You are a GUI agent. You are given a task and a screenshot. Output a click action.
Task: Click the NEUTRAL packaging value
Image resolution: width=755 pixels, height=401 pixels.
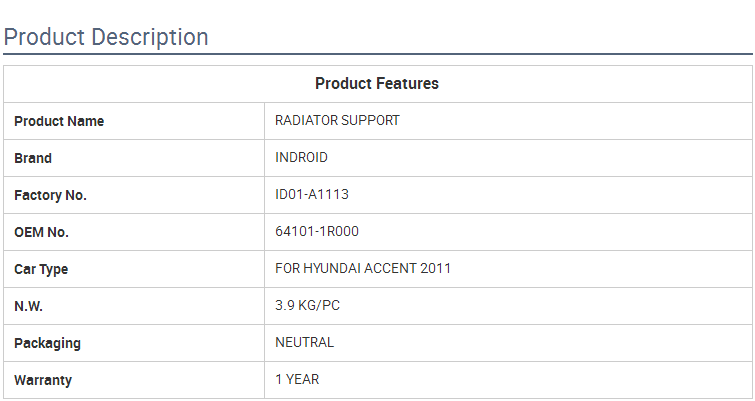coord(304,342)
